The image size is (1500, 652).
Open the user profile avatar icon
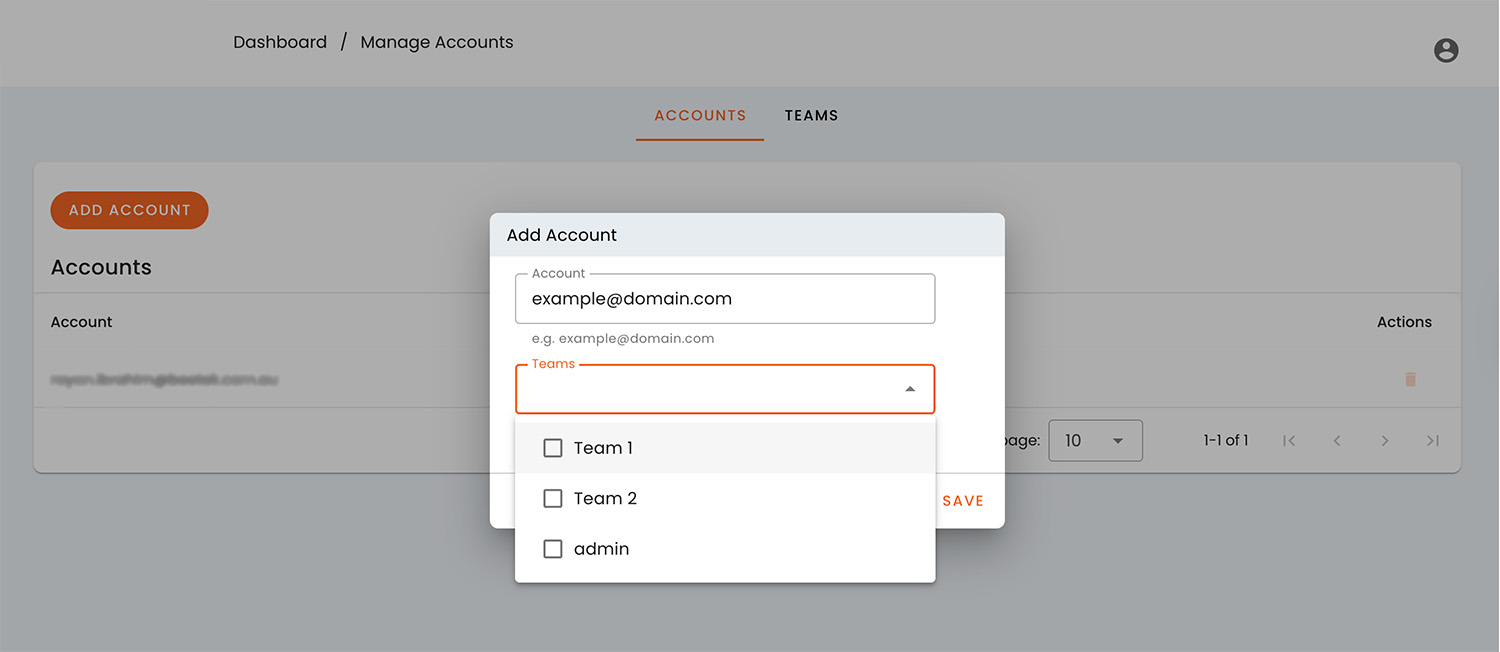coord(1445,49)
